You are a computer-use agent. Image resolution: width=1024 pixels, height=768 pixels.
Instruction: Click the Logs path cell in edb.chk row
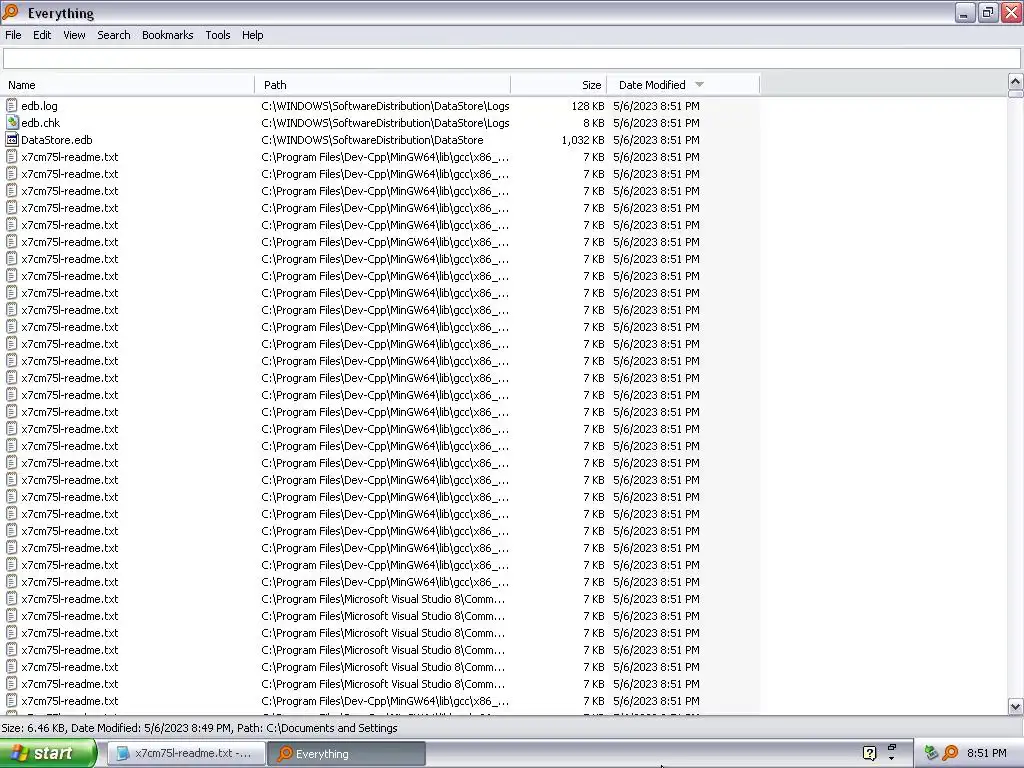(x=385, y=122)
